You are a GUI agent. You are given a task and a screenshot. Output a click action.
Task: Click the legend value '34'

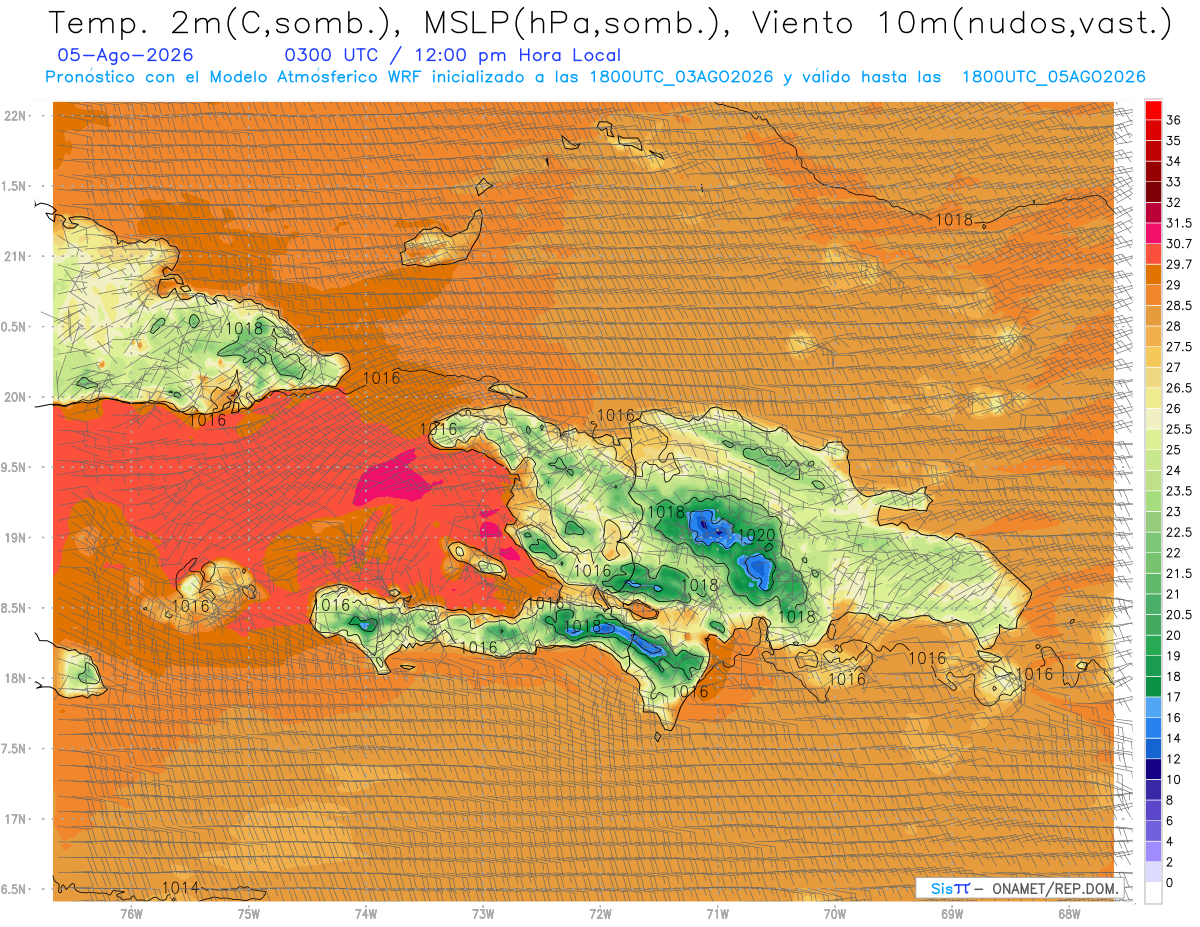point(1174,160)
